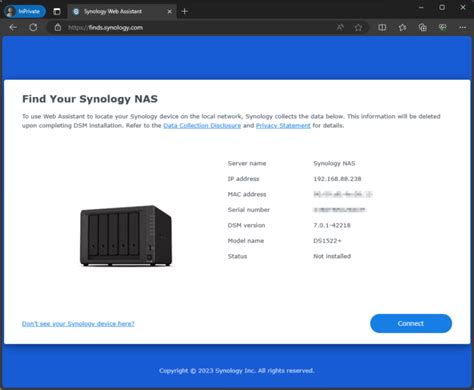The image size is (474, 390).
Task: Select the DSM version 7.0.1-42218 text
Action: coord(332,225)
